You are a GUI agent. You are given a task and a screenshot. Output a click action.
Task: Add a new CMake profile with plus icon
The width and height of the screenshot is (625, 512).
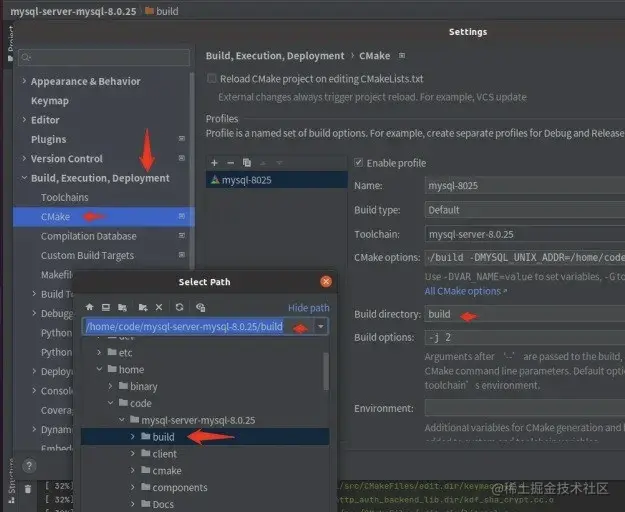(214, 163)
